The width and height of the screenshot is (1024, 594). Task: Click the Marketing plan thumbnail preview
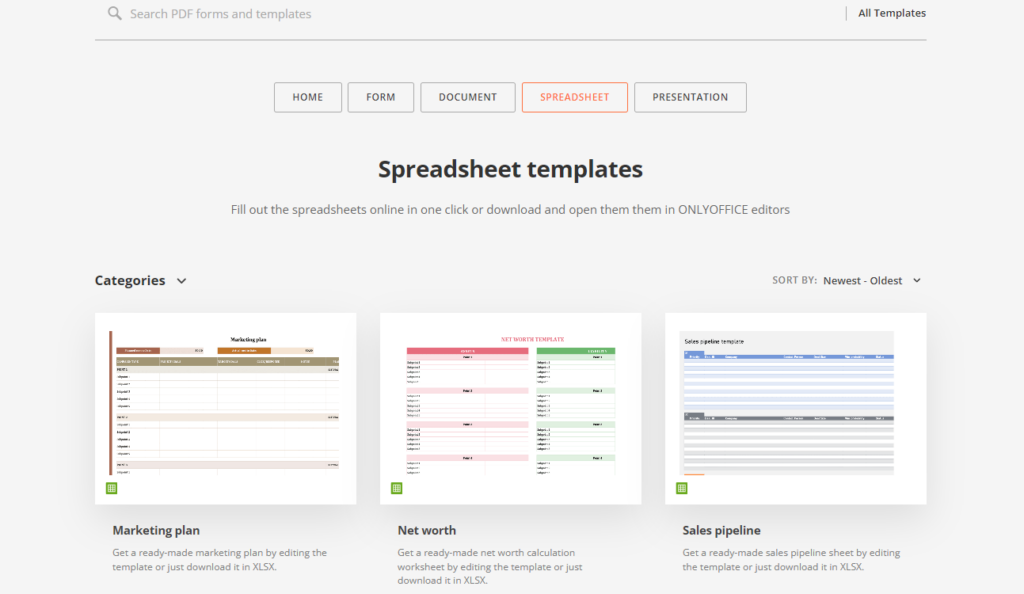225,405
